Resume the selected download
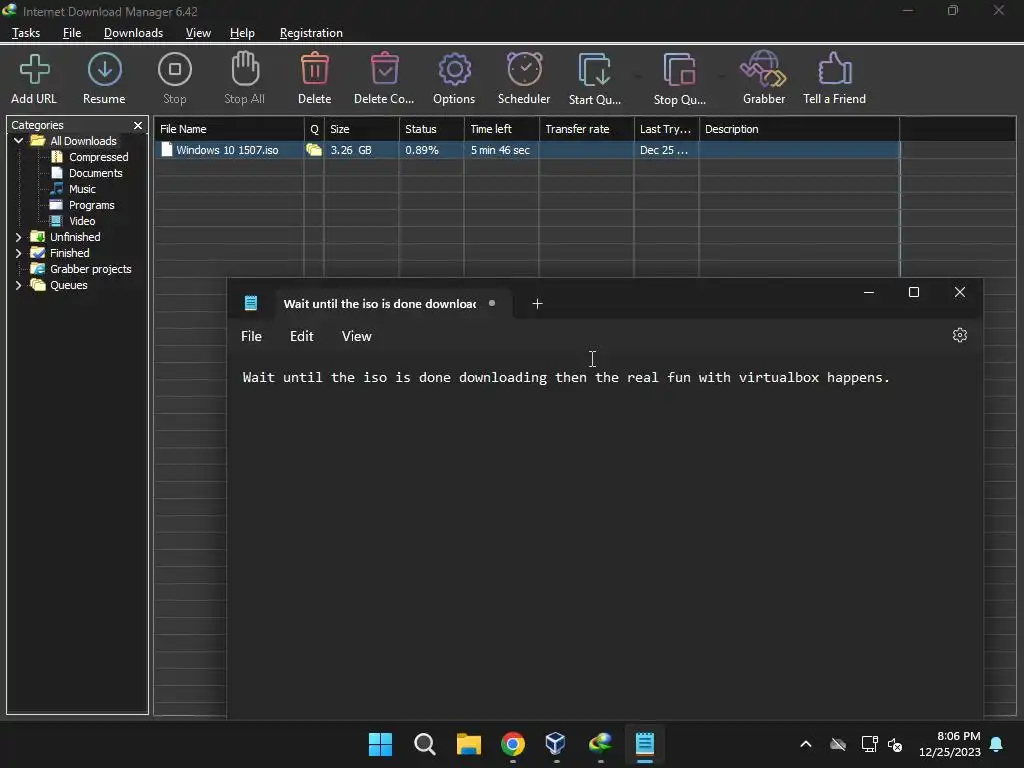This screenshot has height=768, width=1024. 104,78
